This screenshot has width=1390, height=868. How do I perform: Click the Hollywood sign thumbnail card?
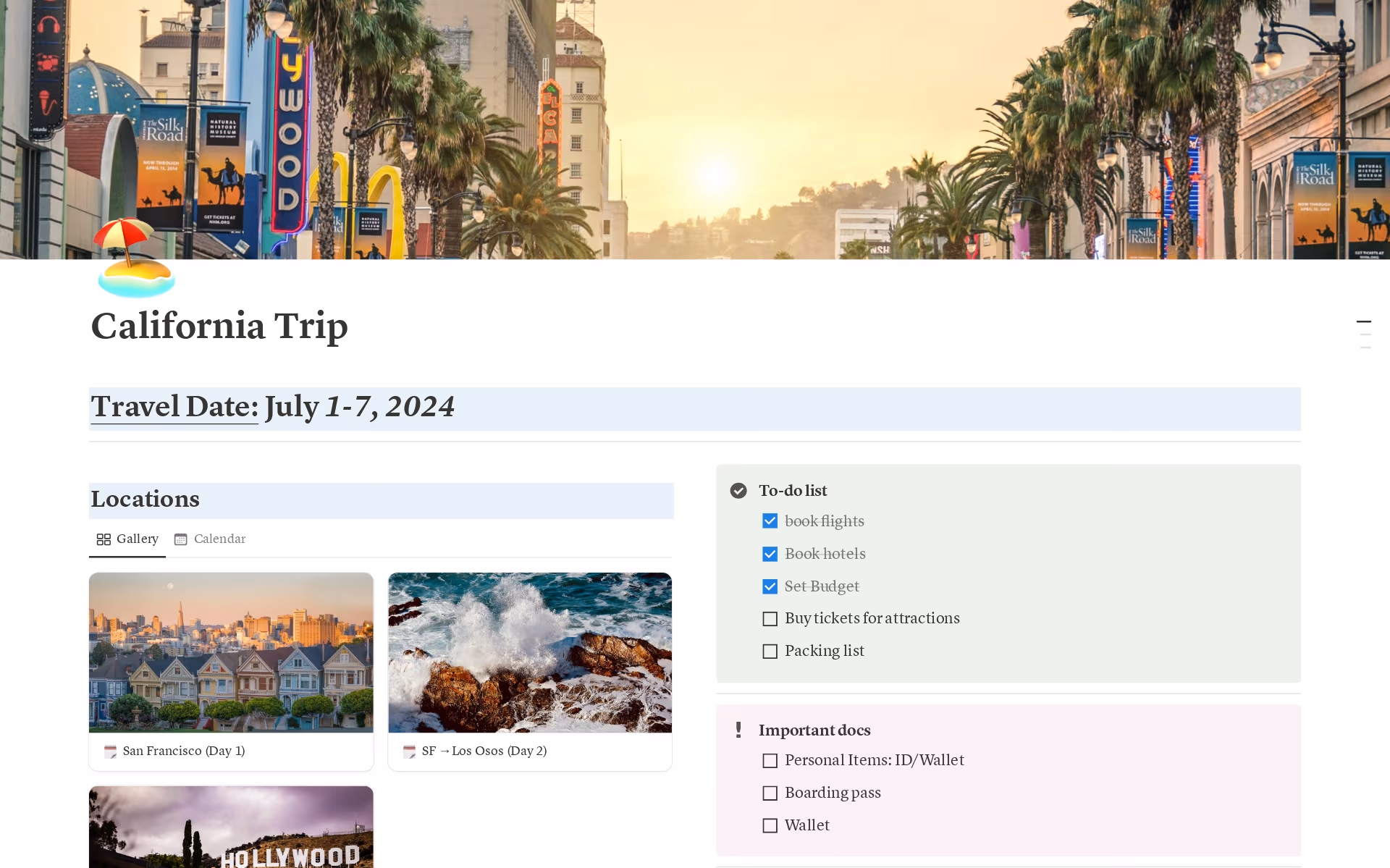231,827
